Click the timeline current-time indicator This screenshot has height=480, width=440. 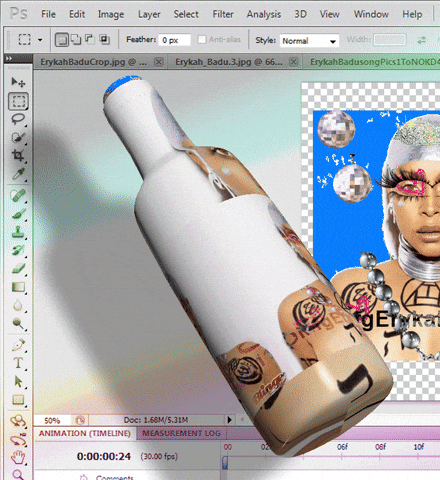tap(225, 463)
